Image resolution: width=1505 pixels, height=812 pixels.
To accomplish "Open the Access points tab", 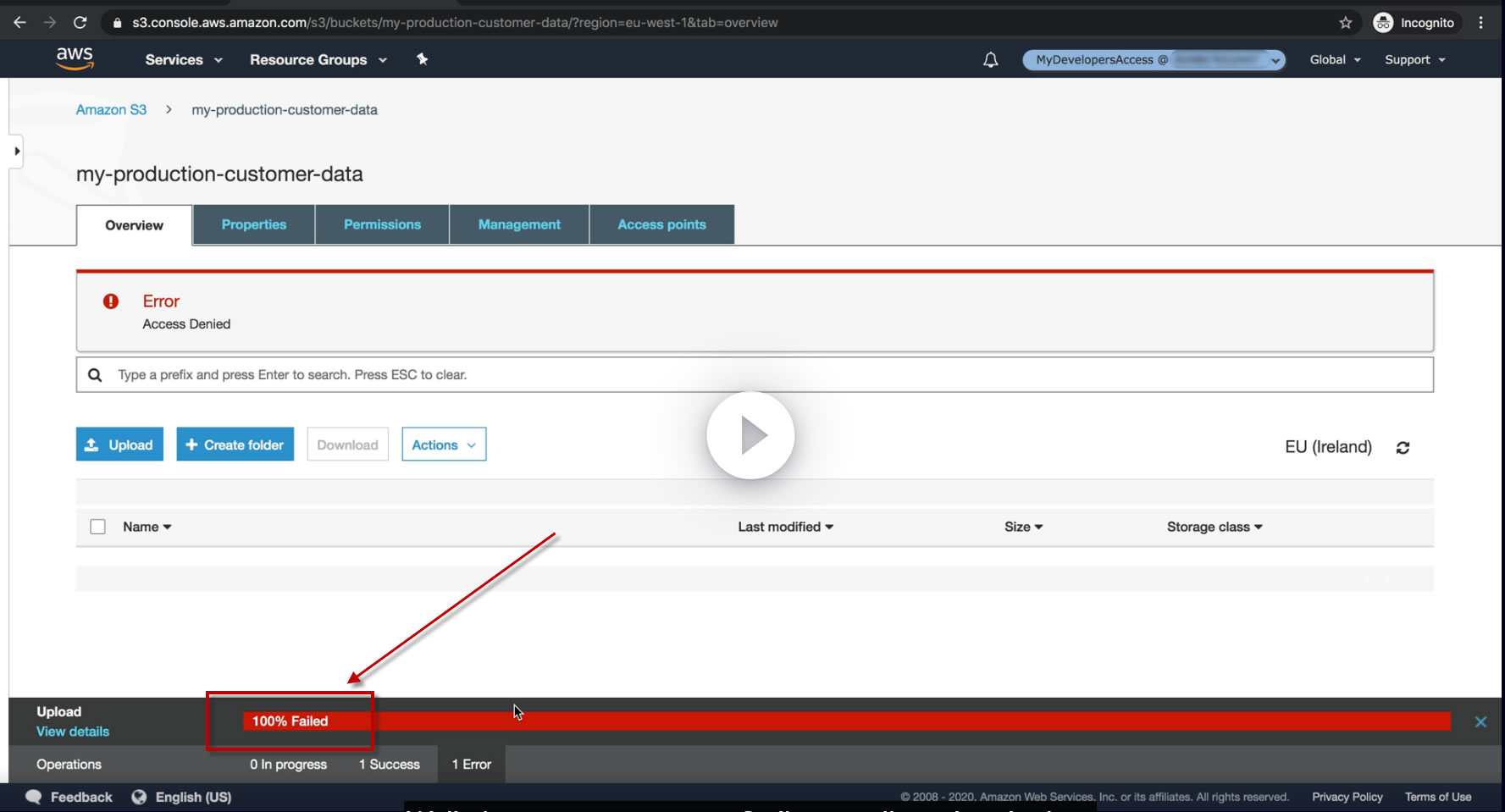I will [x=661, y=224].
